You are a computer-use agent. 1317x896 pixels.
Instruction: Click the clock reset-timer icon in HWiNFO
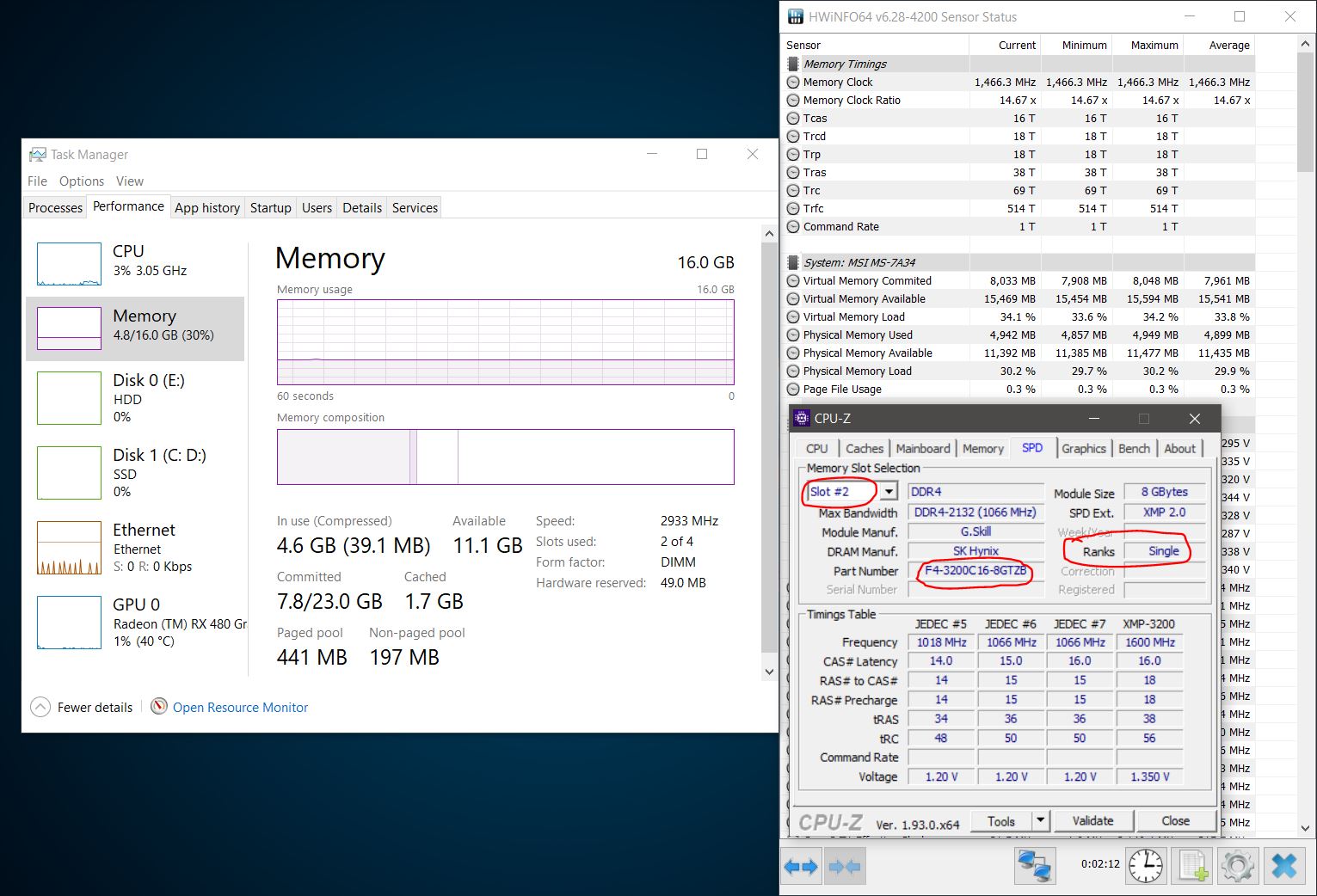click(x=1146, y=866)
